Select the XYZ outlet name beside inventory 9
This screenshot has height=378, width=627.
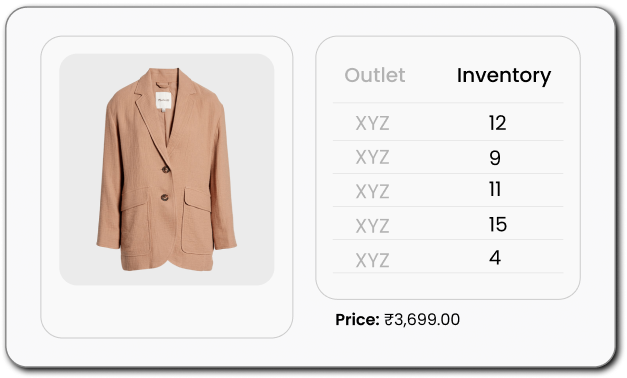pos(372,157)
